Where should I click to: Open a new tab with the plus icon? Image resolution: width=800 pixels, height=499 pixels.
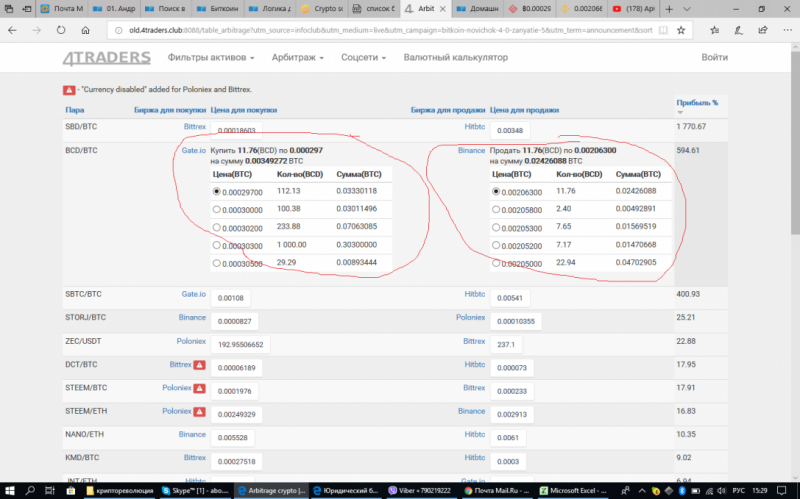(669, 9)
